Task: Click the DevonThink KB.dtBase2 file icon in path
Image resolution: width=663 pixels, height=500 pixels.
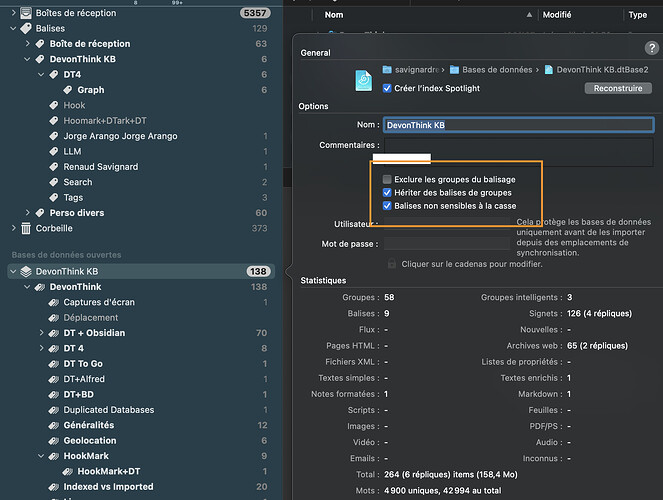Action: pyautogui.click(x=548, y=70)
